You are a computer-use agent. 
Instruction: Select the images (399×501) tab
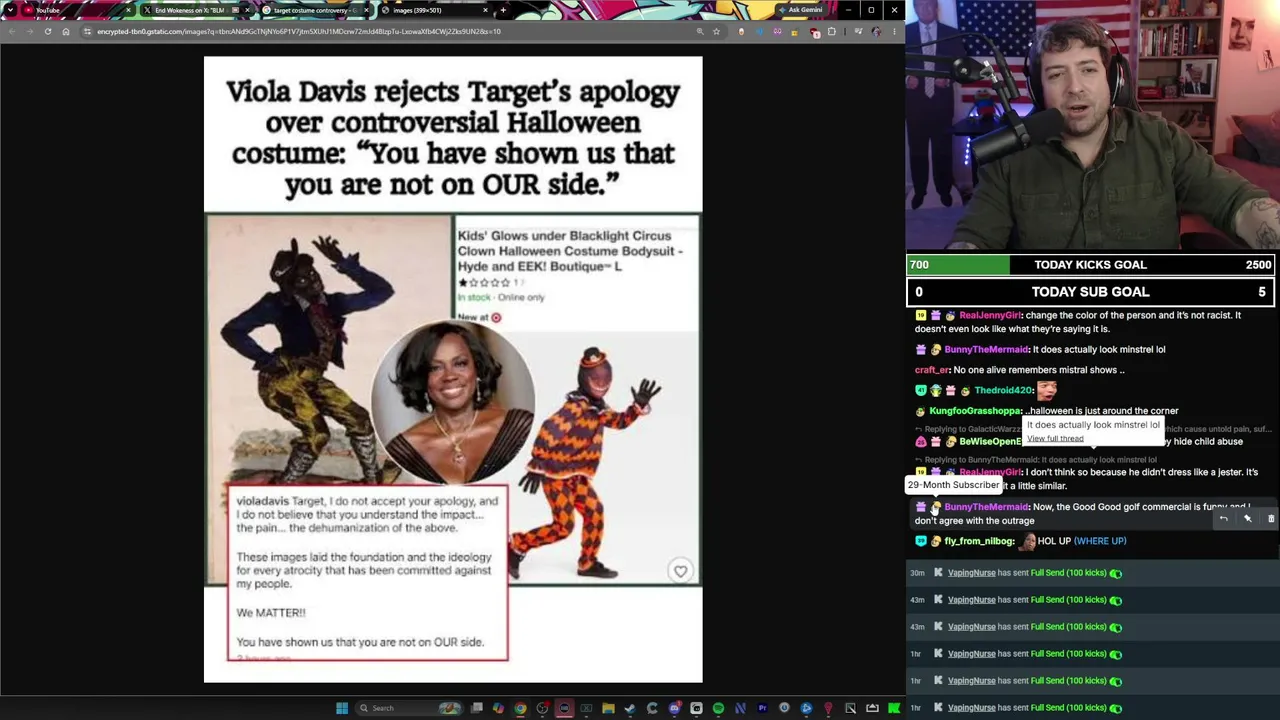[435, 10]
